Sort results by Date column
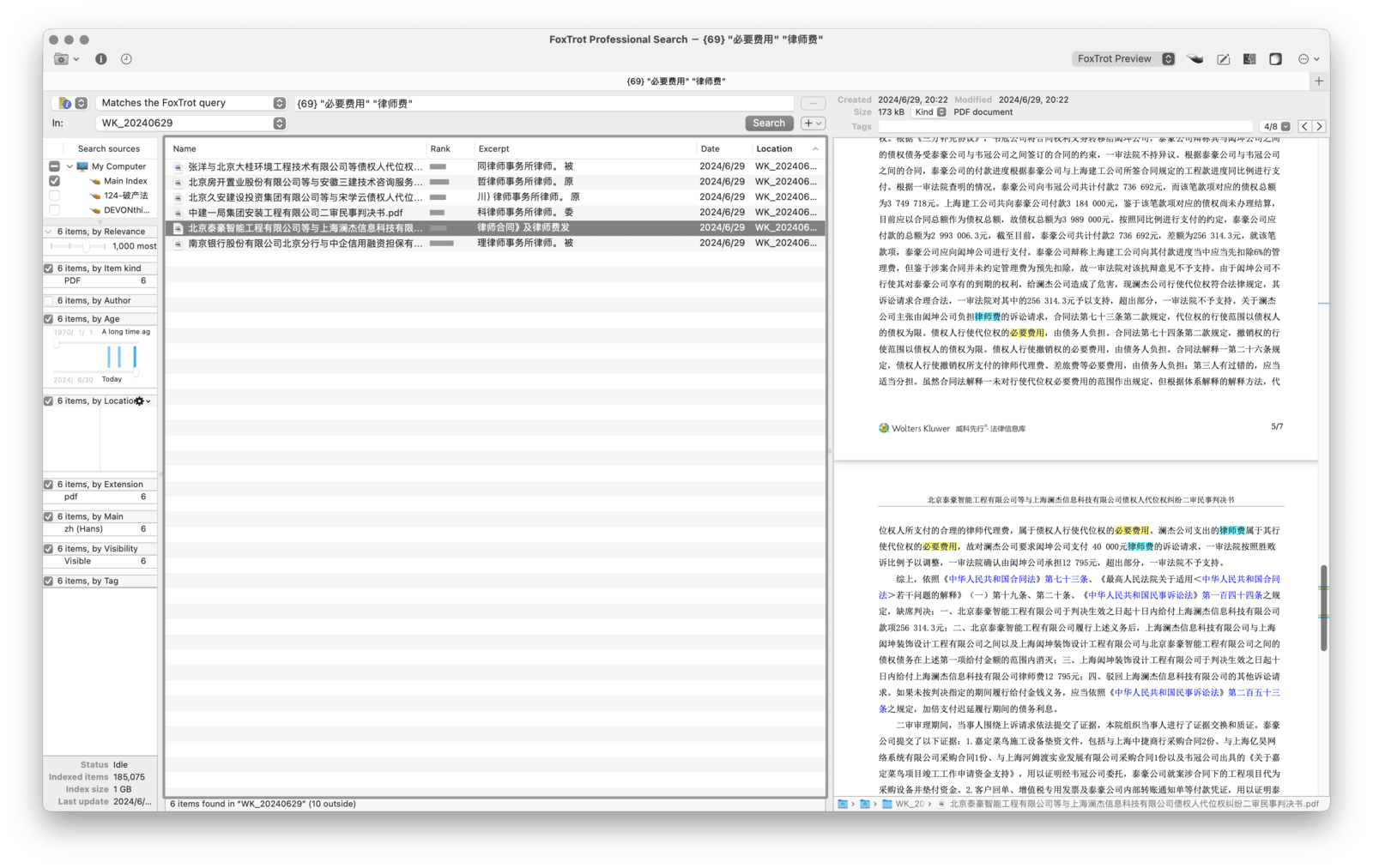1373x868 pixels. (723, 148)
